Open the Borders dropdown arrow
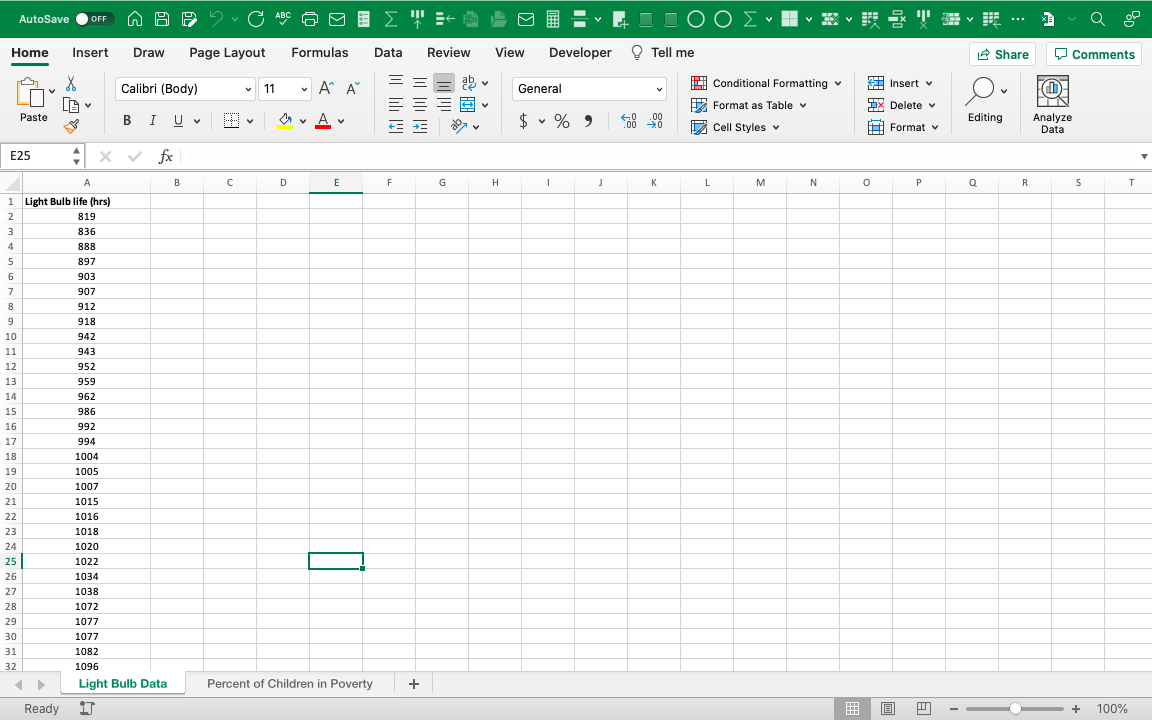Screen dimensions: 1152x720 click(x=250, y=121)
